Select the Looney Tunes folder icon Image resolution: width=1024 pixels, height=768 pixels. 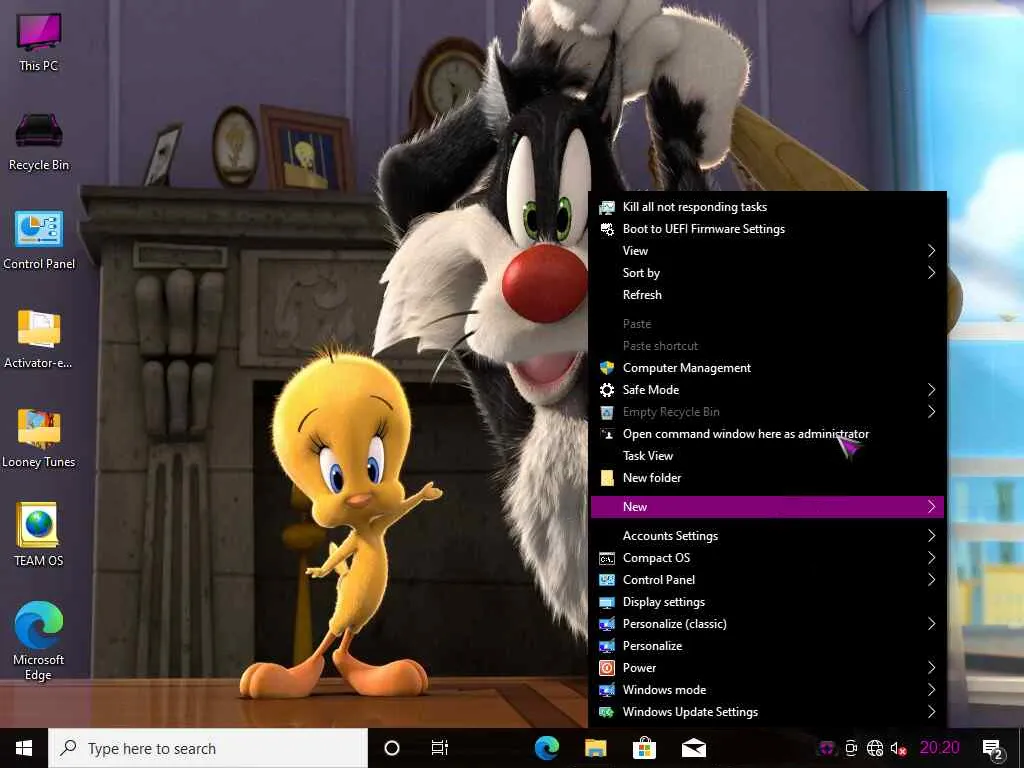coord(39,439)
